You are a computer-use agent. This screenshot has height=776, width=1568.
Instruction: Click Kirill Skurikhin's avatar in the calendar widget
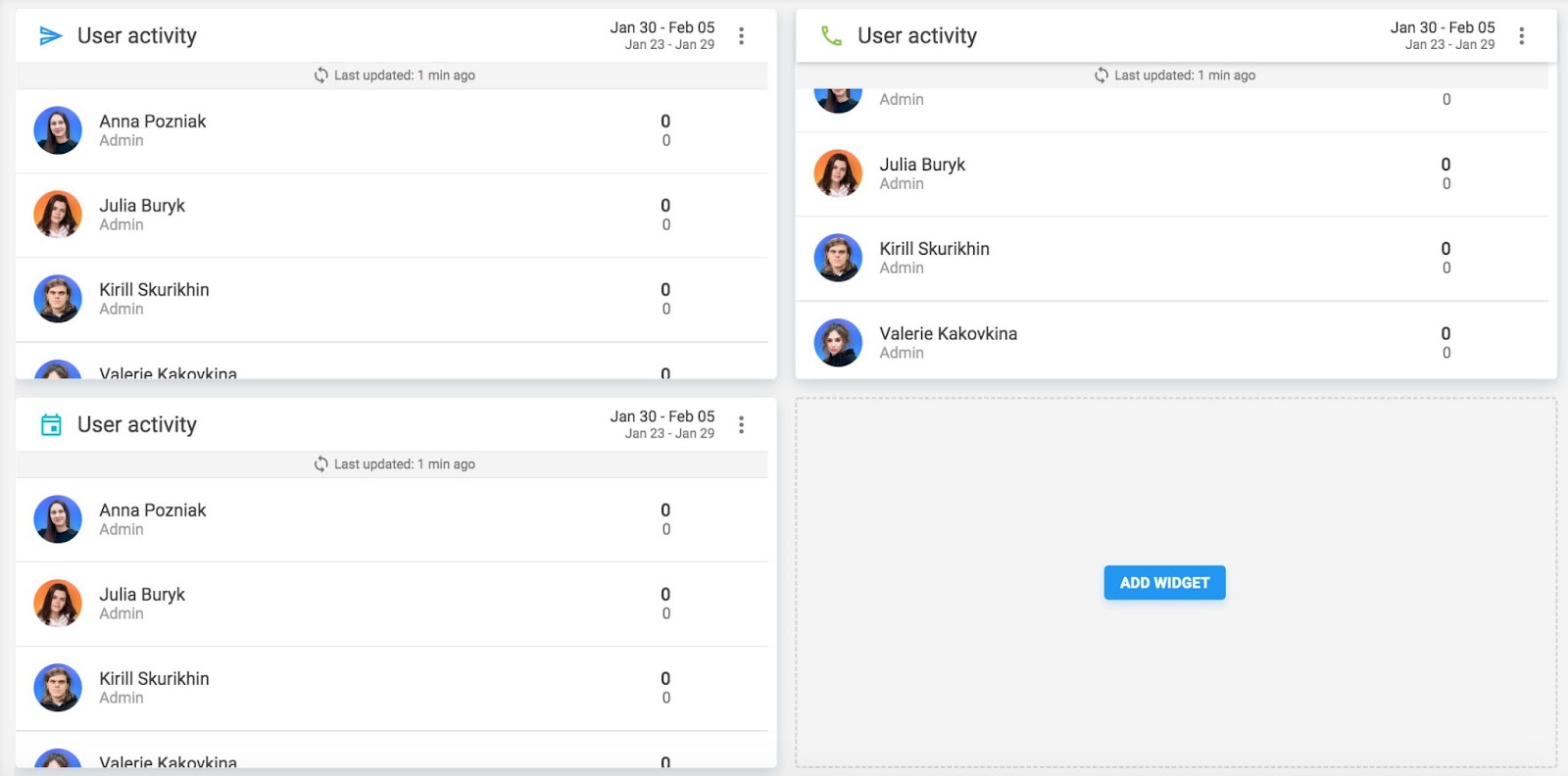pos(58,688)
